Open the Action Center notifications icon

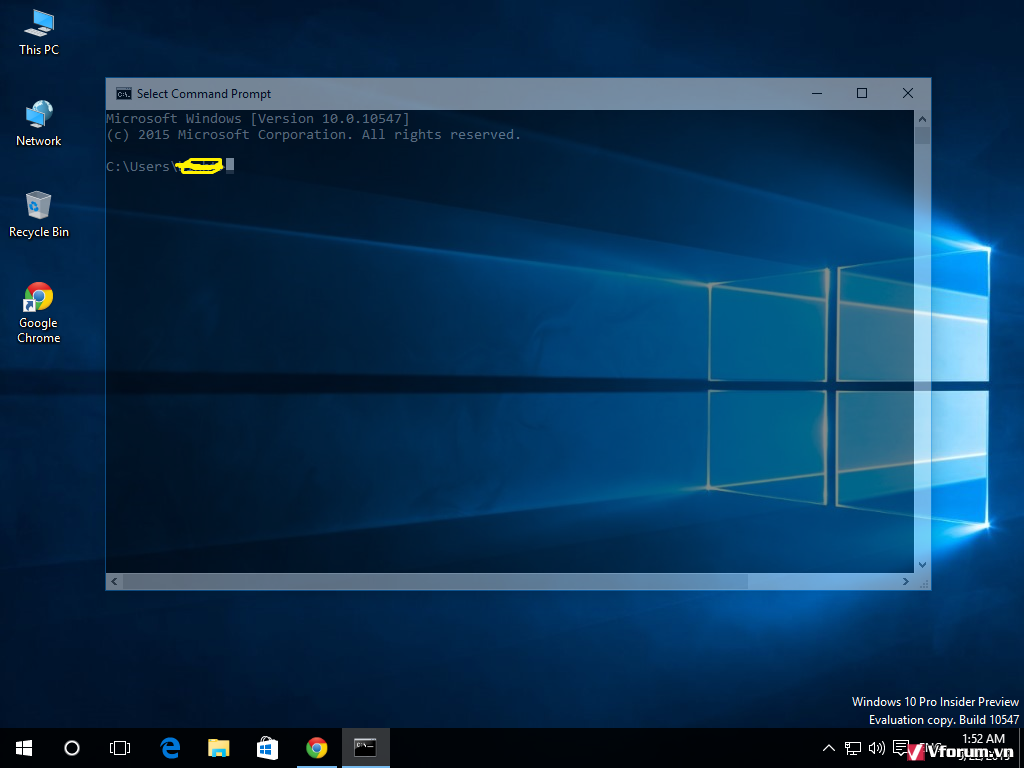coord(901,748)
